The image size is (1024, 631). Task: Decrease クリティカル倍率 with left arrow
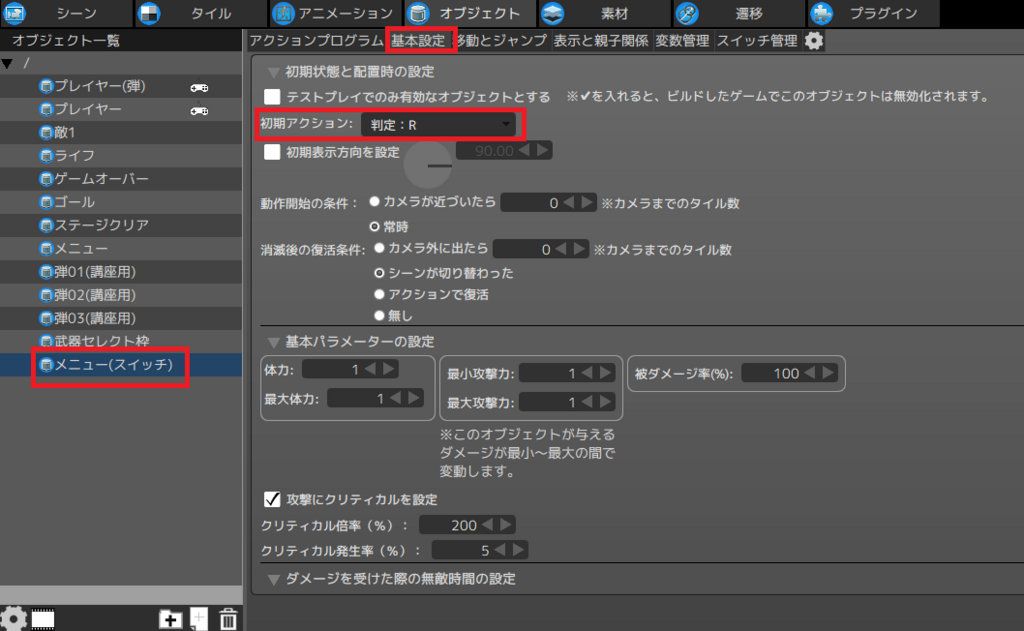point(487,525)
